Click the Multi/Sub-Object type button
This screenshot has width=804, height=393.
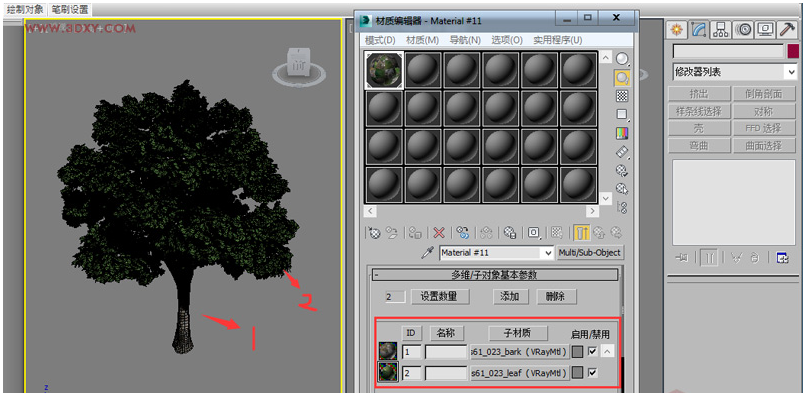pos(590,253)
